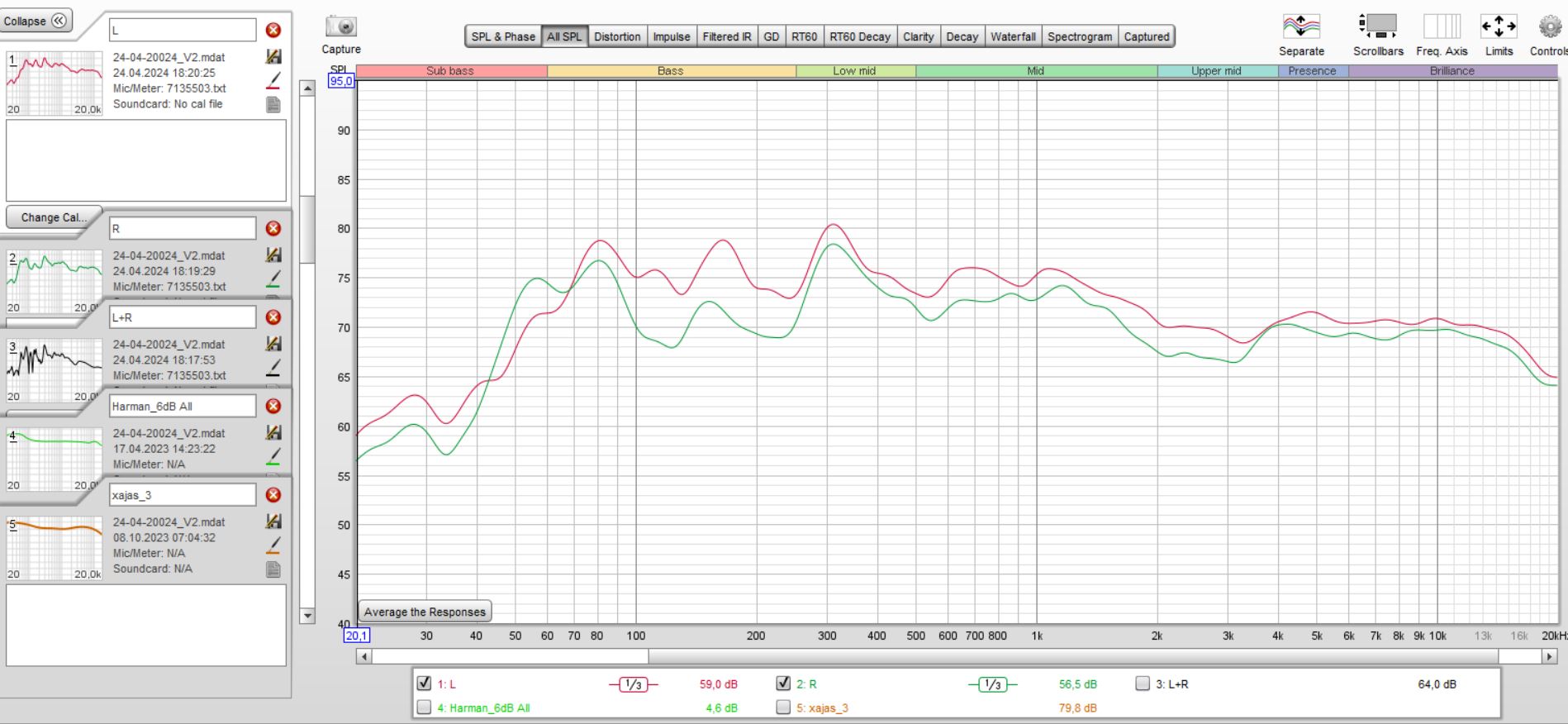Switch to the Distortion tab
The height and width of the screenshot is (724, 1568).
point(617,36)
